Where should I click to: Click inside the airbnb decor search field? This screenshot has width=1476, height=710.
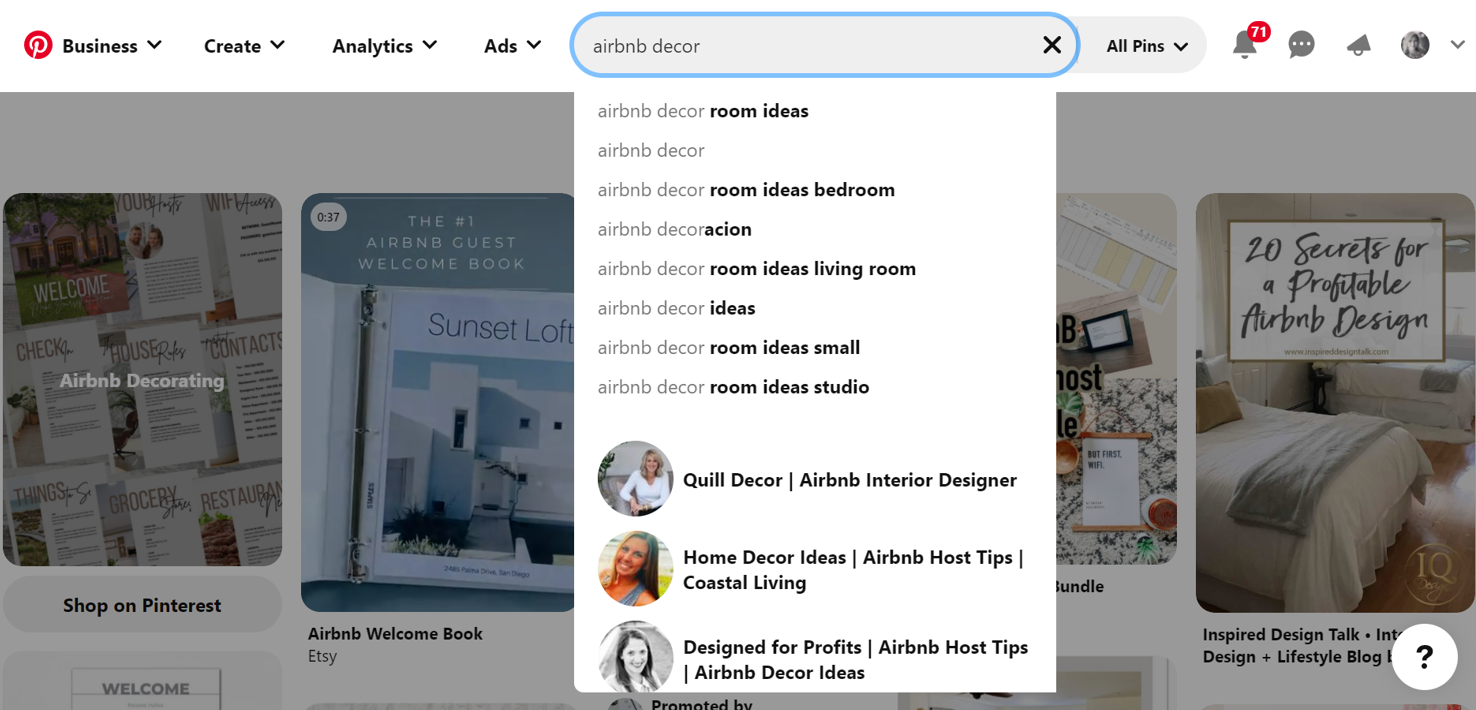[x=800, y=46]
